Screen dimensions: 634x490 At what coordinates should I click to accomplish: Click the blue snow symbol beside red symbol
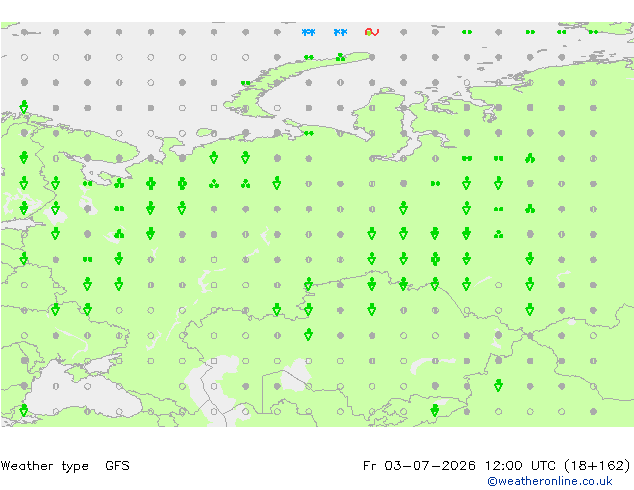tap(340, 32)
